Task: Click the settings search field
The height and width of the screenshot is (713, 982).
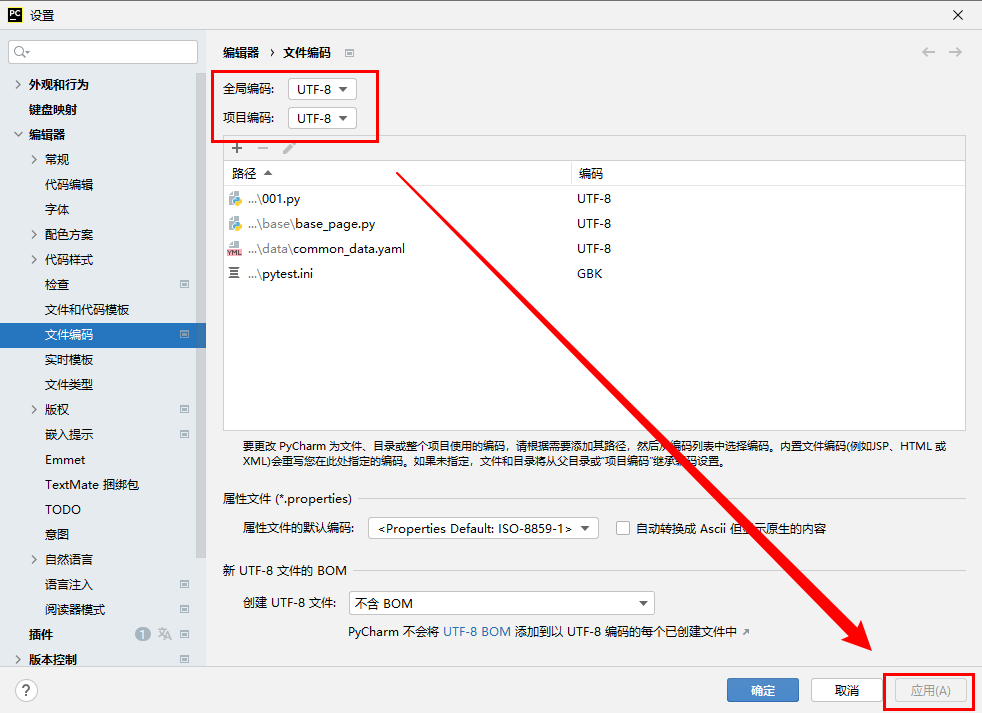Action: click(100, 50)
